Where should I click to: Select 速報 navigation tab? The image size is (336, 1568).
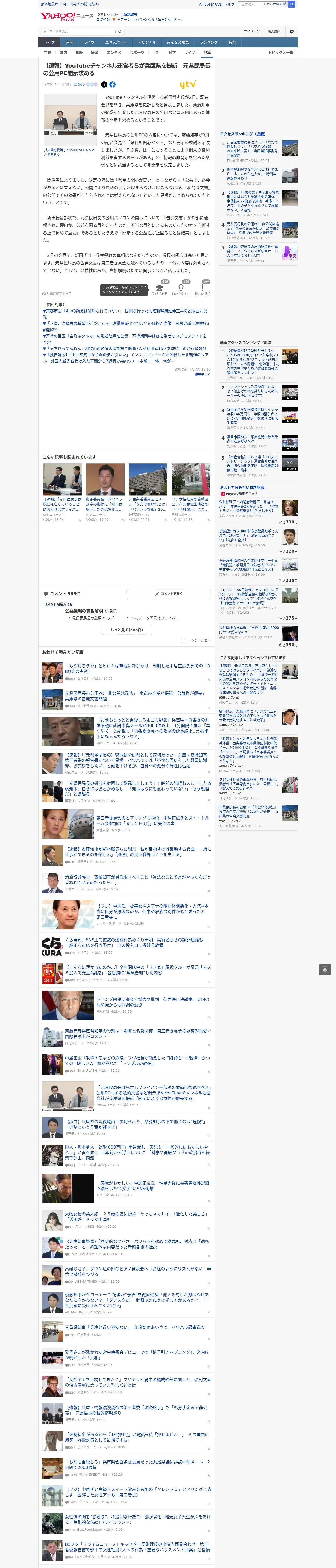coord(69,43)
